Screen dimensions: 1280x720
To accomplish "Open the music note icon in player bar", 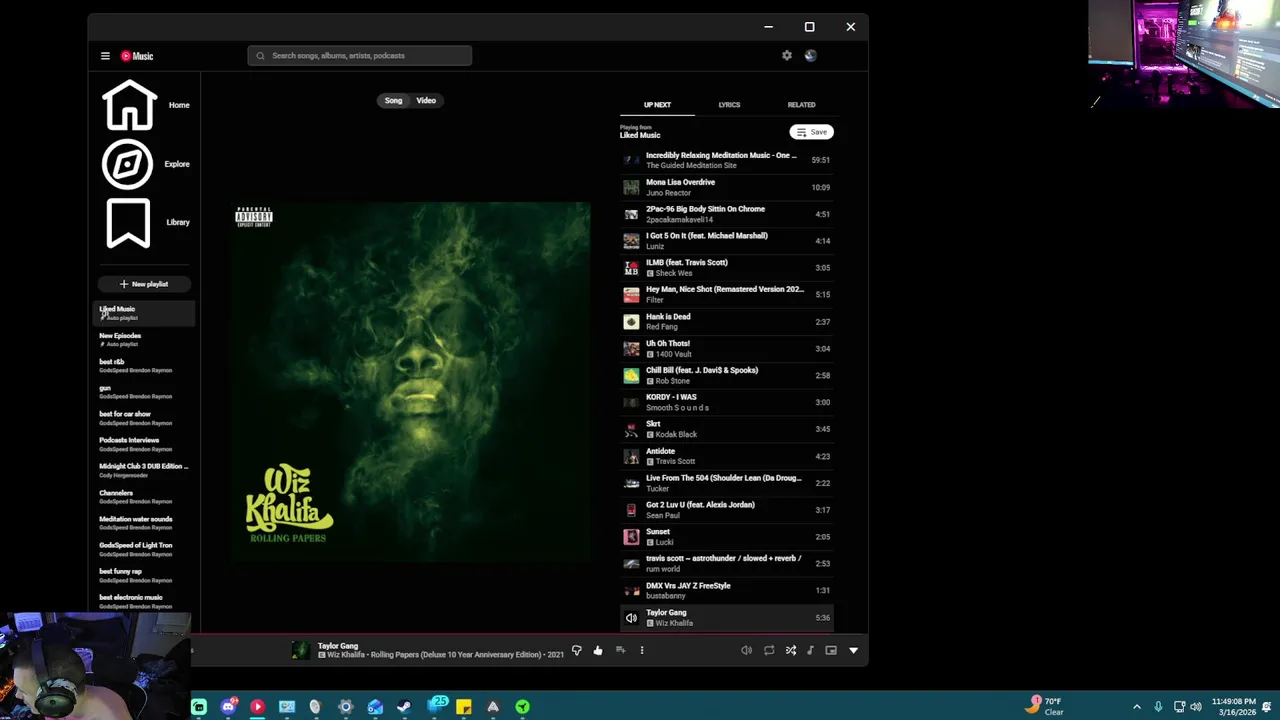I will tap(810, 650).
